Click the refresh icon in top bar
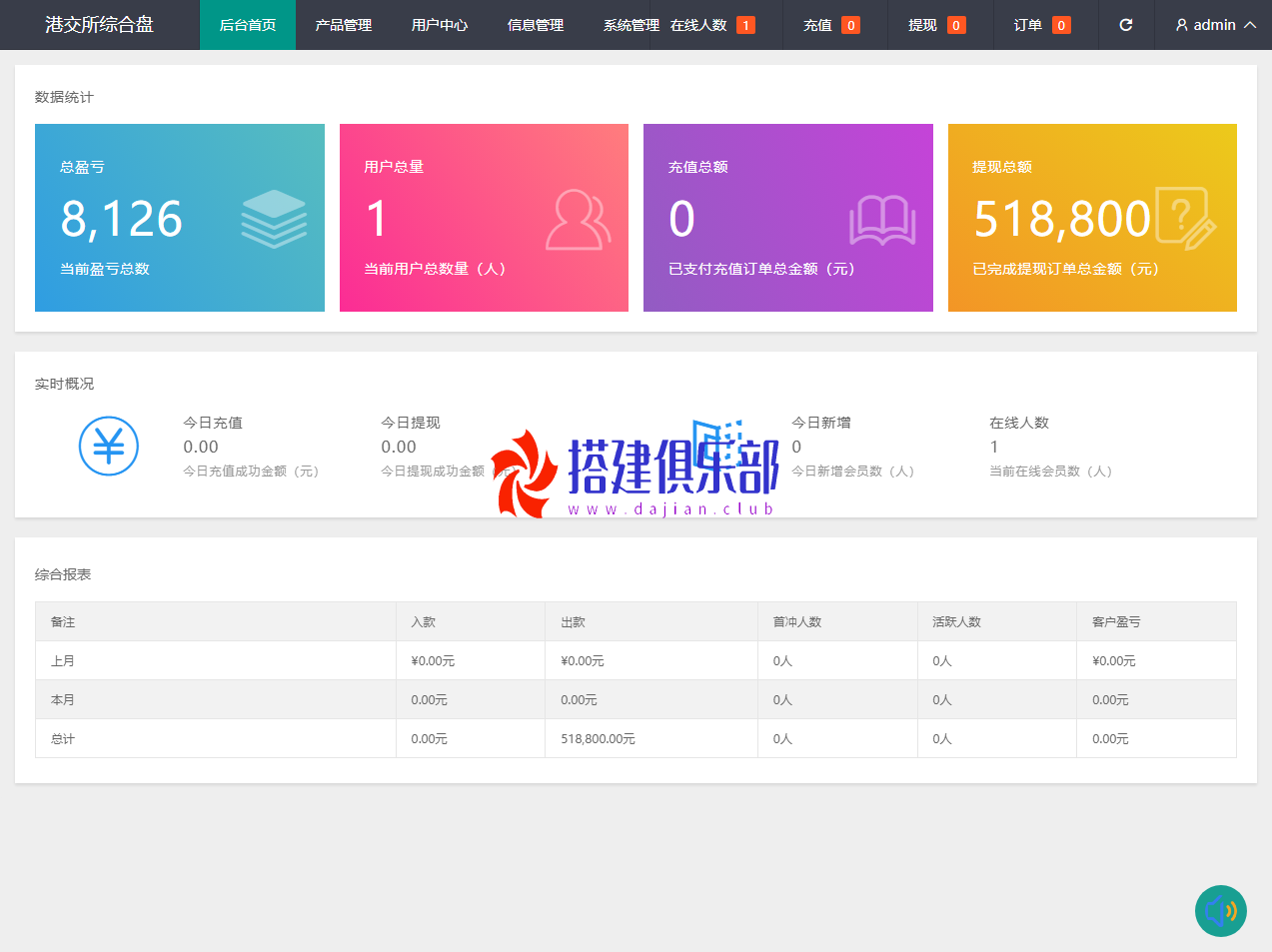Image resolution: width=1272 pixels, height=952 pixels. (1126, 25)
